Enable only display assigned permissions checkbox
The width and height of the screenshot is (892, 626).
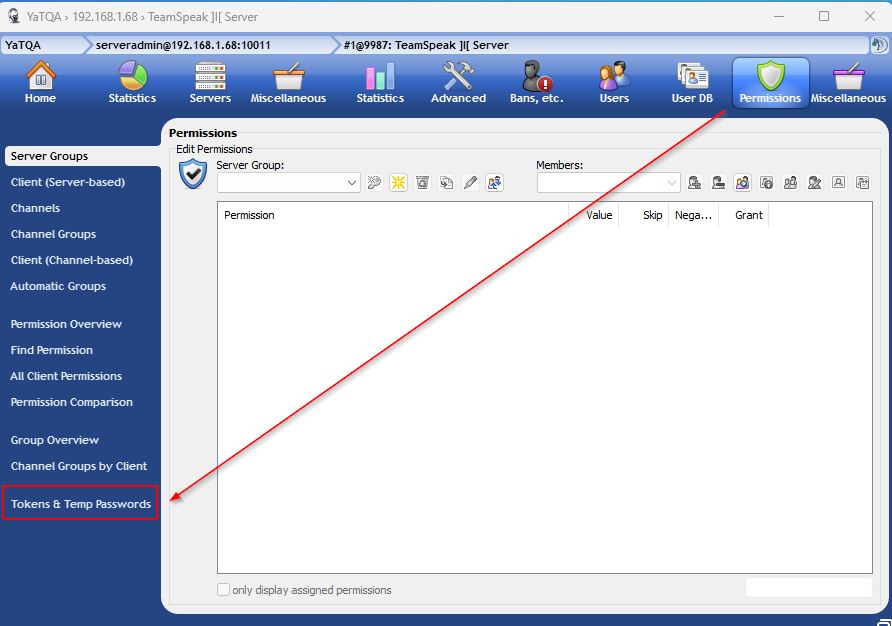pos(224,590)
